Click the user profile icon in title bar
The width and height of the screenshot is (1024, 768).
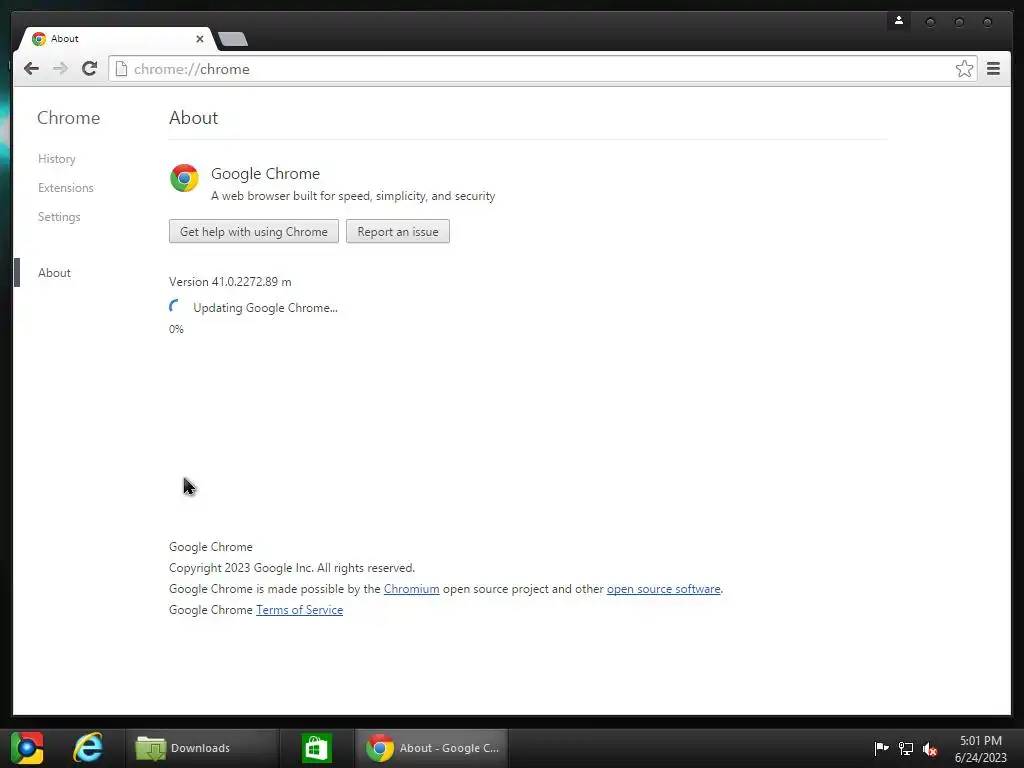coord(899,21)
